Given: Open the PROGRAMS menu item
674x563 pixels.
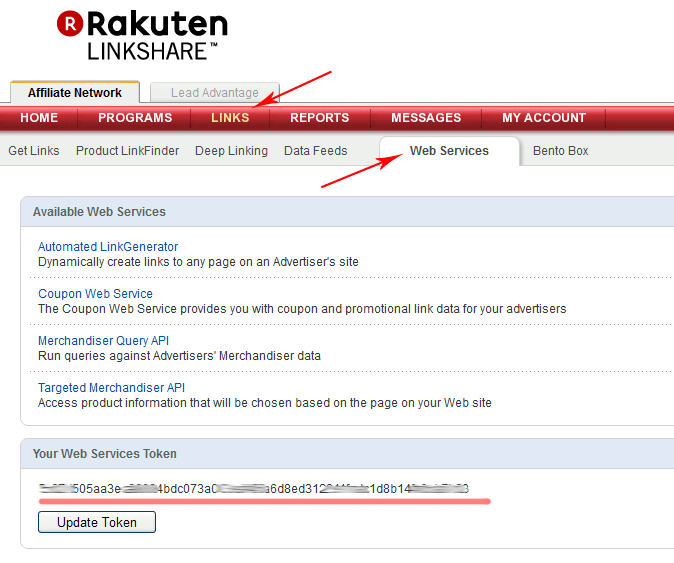Looking at the screenshot, I should pyautogui.click(x=135, y=117).
